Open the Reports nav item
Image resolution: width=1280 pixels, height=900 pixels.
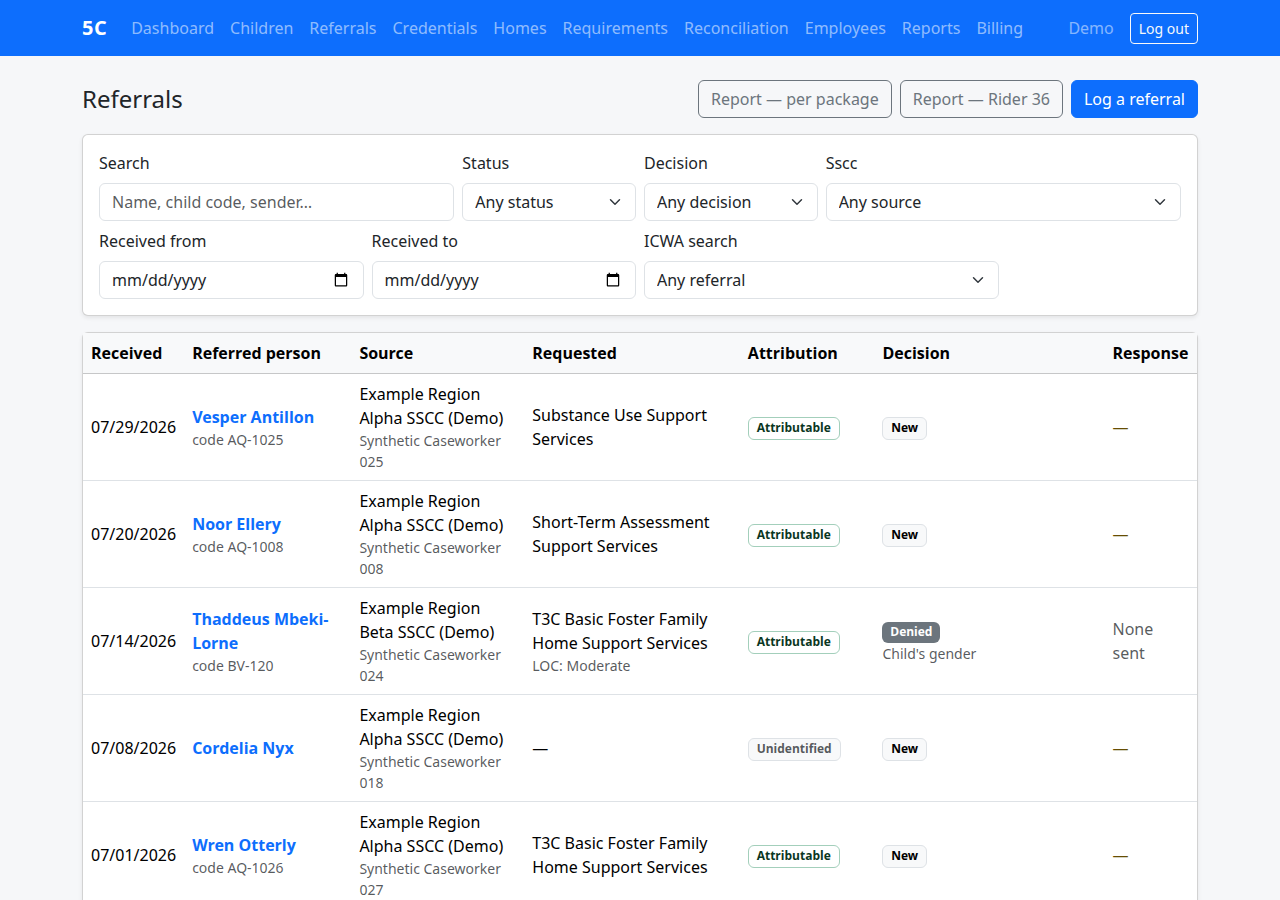(x=931, y=28)
